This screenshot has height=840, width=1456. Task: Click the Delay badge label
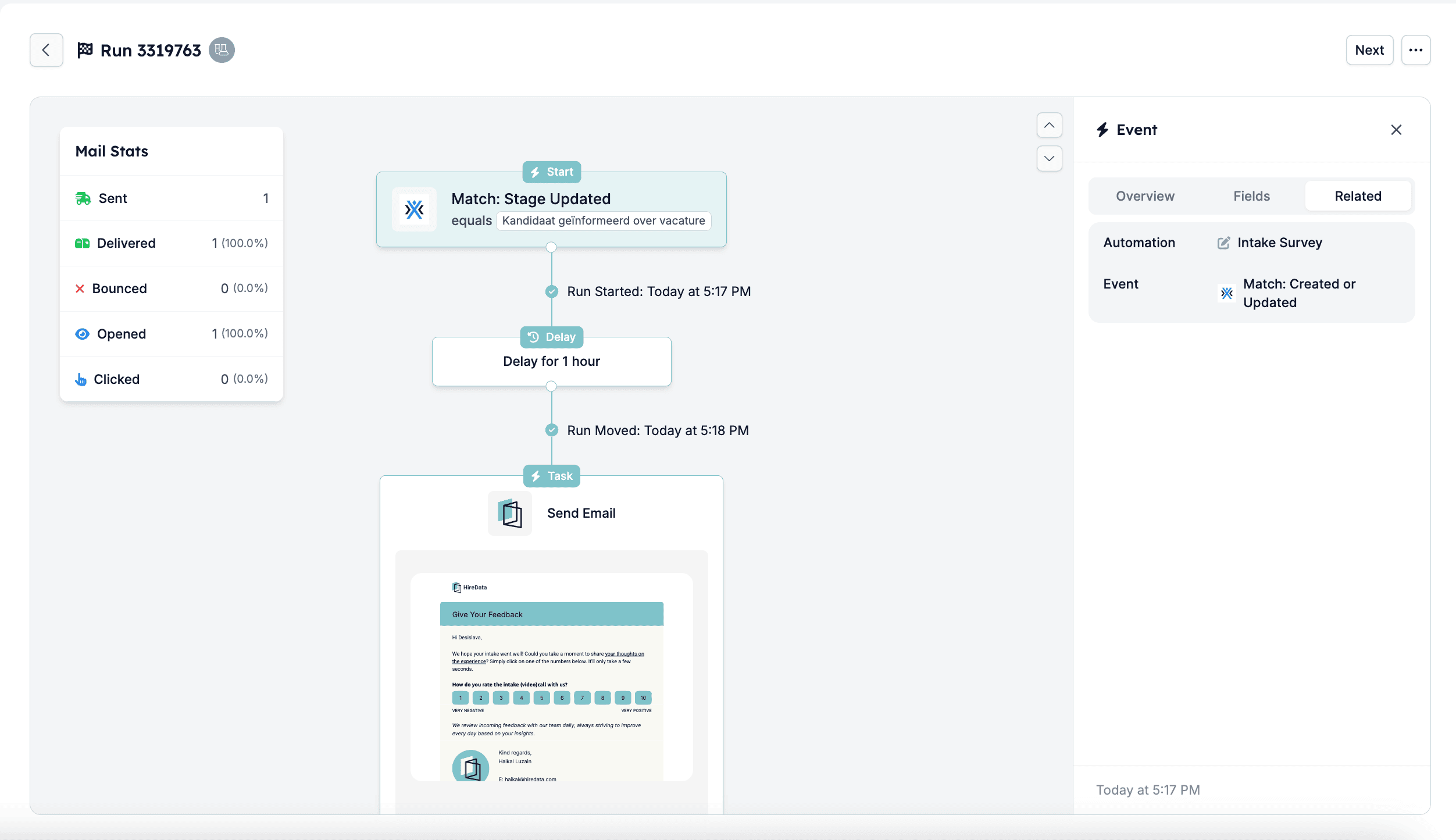tap(551, 337)
